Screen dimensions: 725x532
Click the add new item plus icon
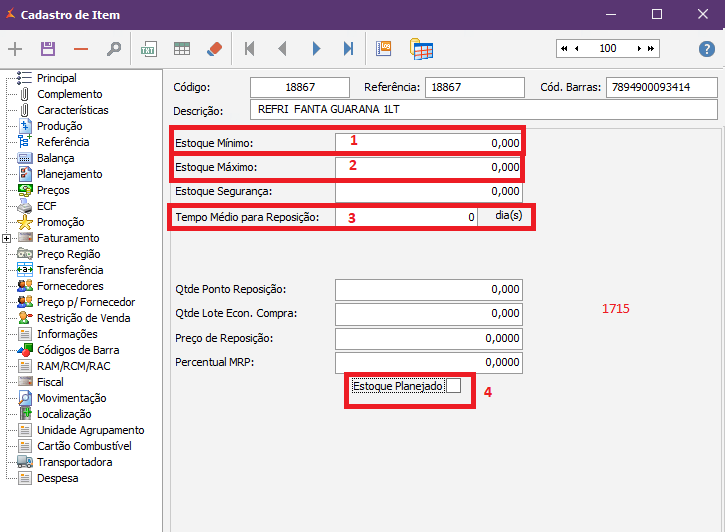pyautogui.click(x=15, y=49)
